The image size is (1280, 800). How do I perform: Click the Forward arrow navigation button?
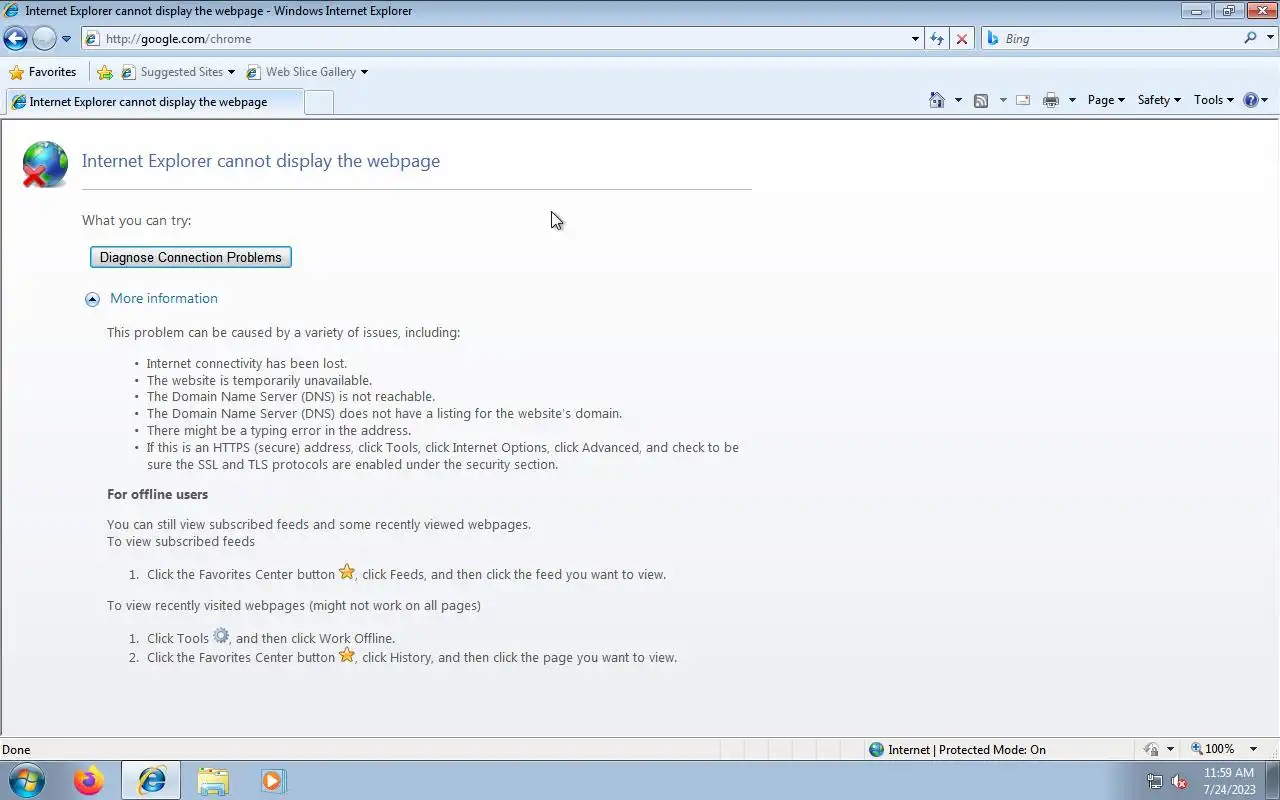click(44, 39)
